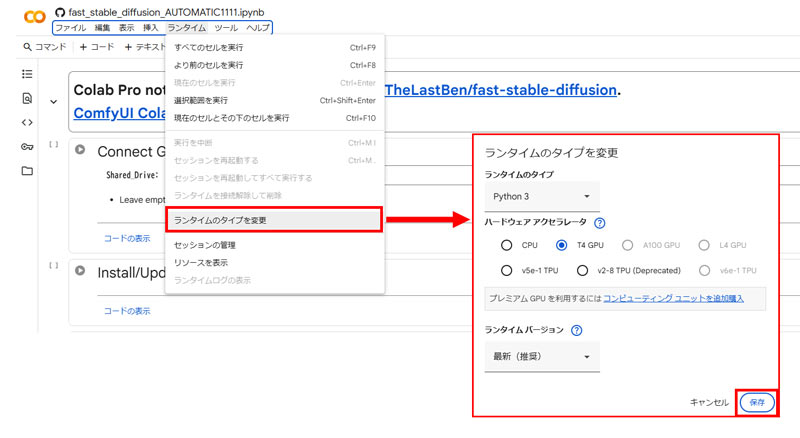The height and width of the screenshot is (438, 800).
Task: Click the help icon beside ハードウェア アクセラレータ
Action: (600, 223)
